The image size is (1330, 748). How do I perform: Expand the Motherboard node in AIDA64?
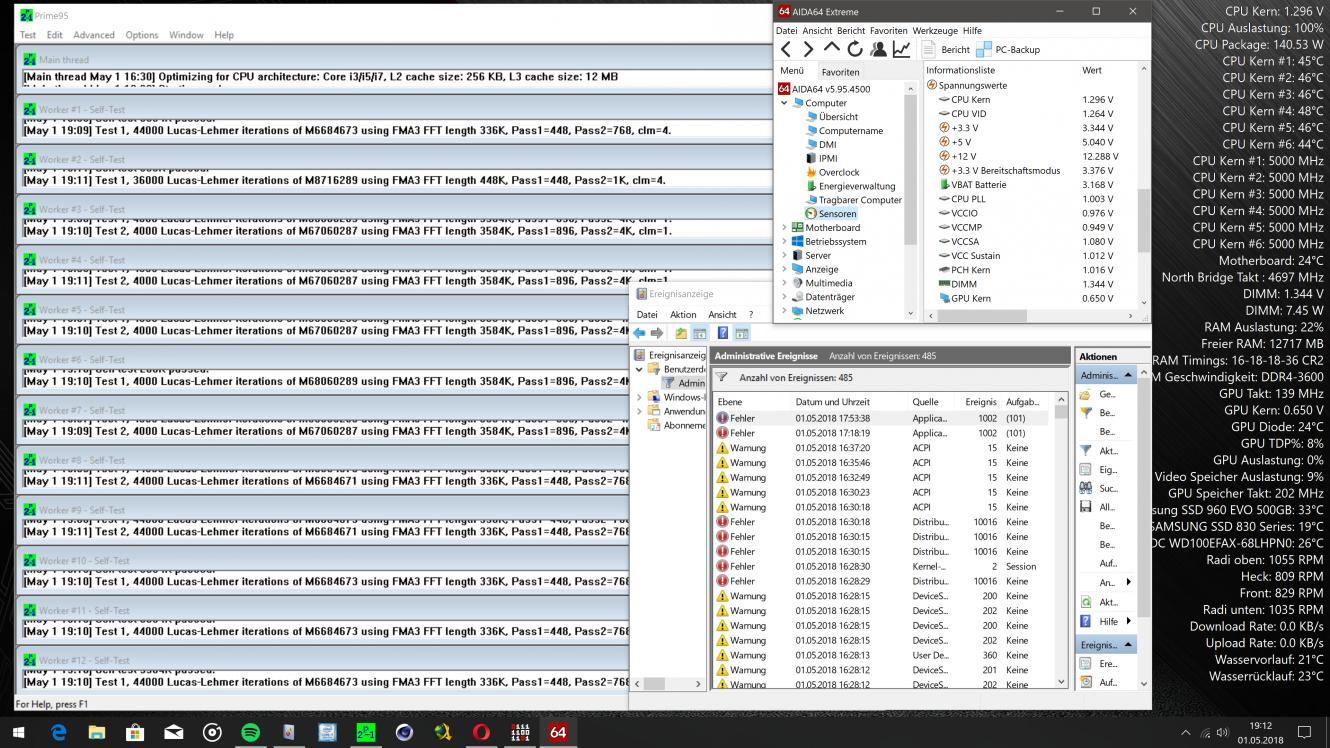point(784,227)
